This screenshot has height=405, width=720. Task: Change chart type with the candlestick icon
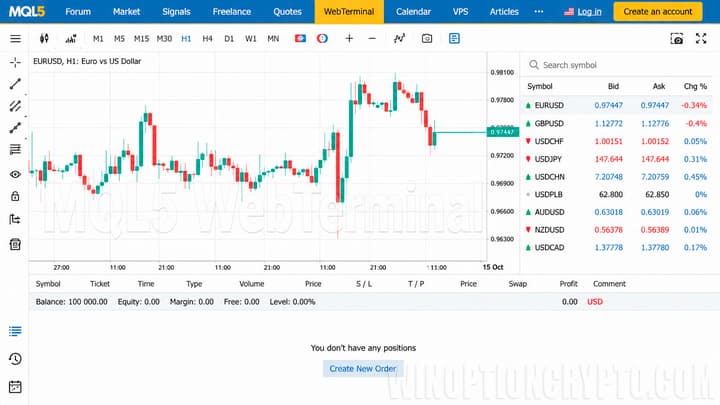click(44, 39)
